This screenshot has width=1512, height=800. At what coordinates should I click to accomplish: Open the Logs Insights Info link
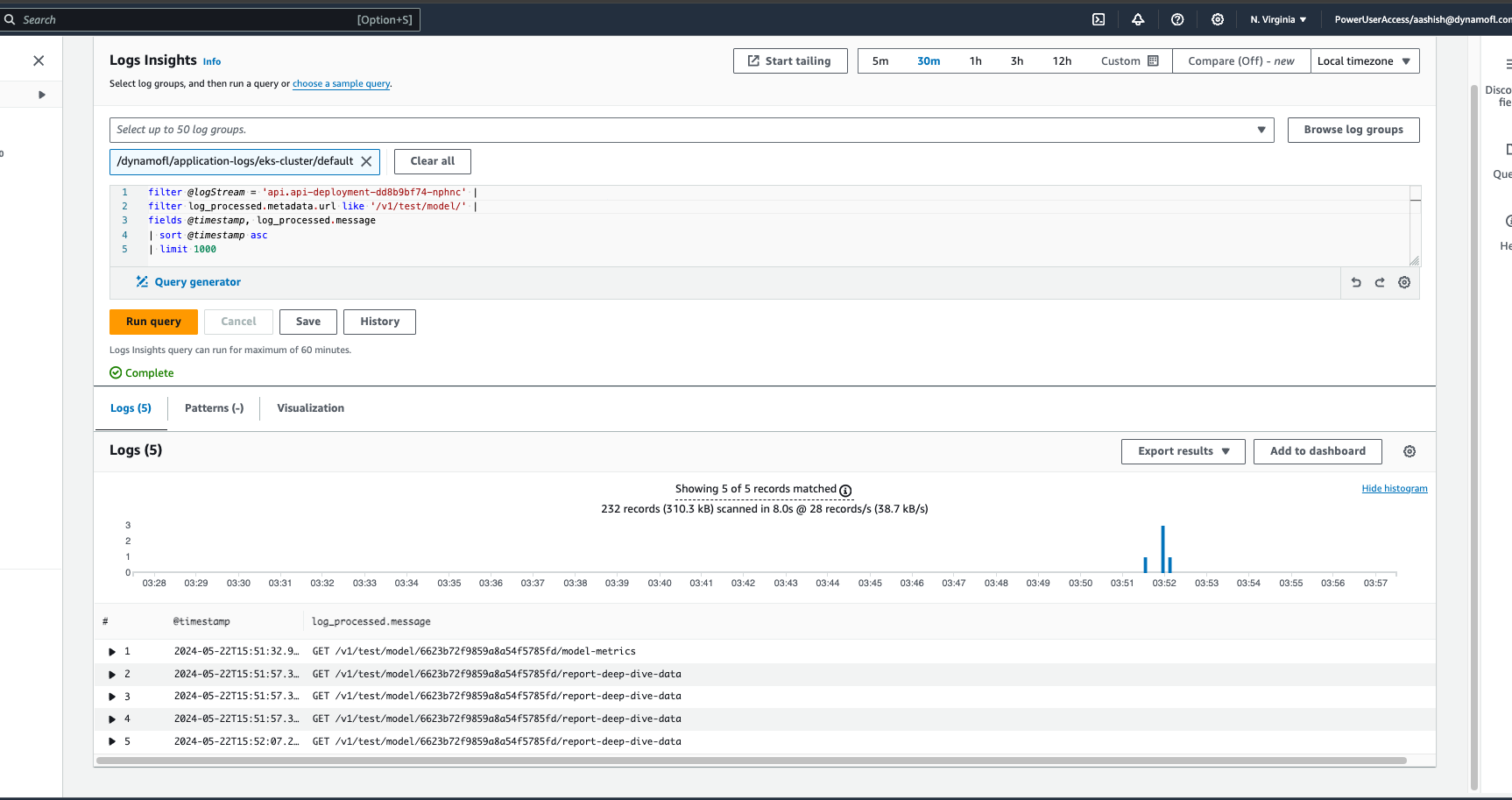click(212, 62)
